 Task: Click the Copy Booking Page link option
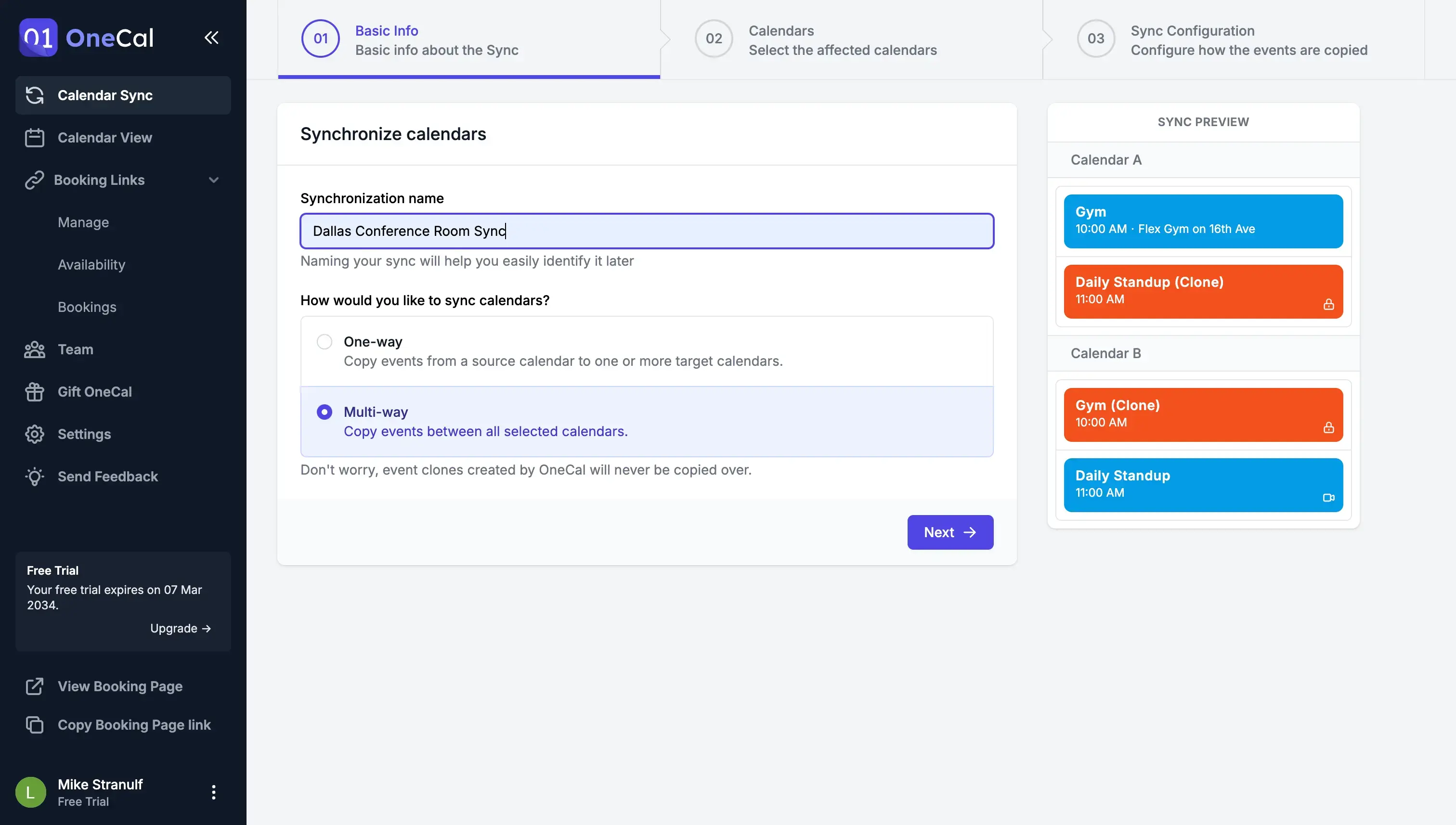coord(134,725)
